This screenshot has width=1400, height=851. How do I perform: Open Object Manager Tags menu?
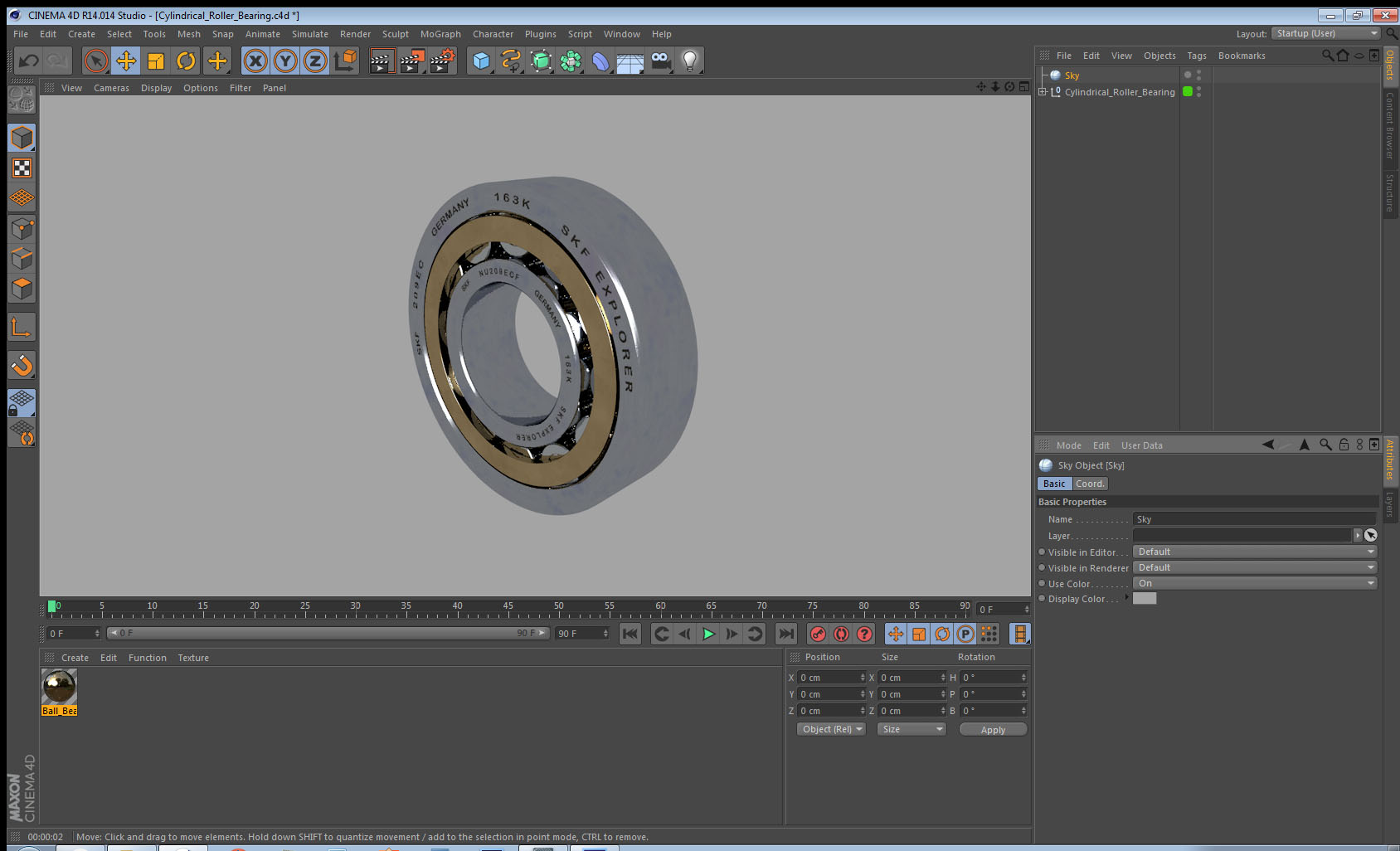[x=1196, y=56]
